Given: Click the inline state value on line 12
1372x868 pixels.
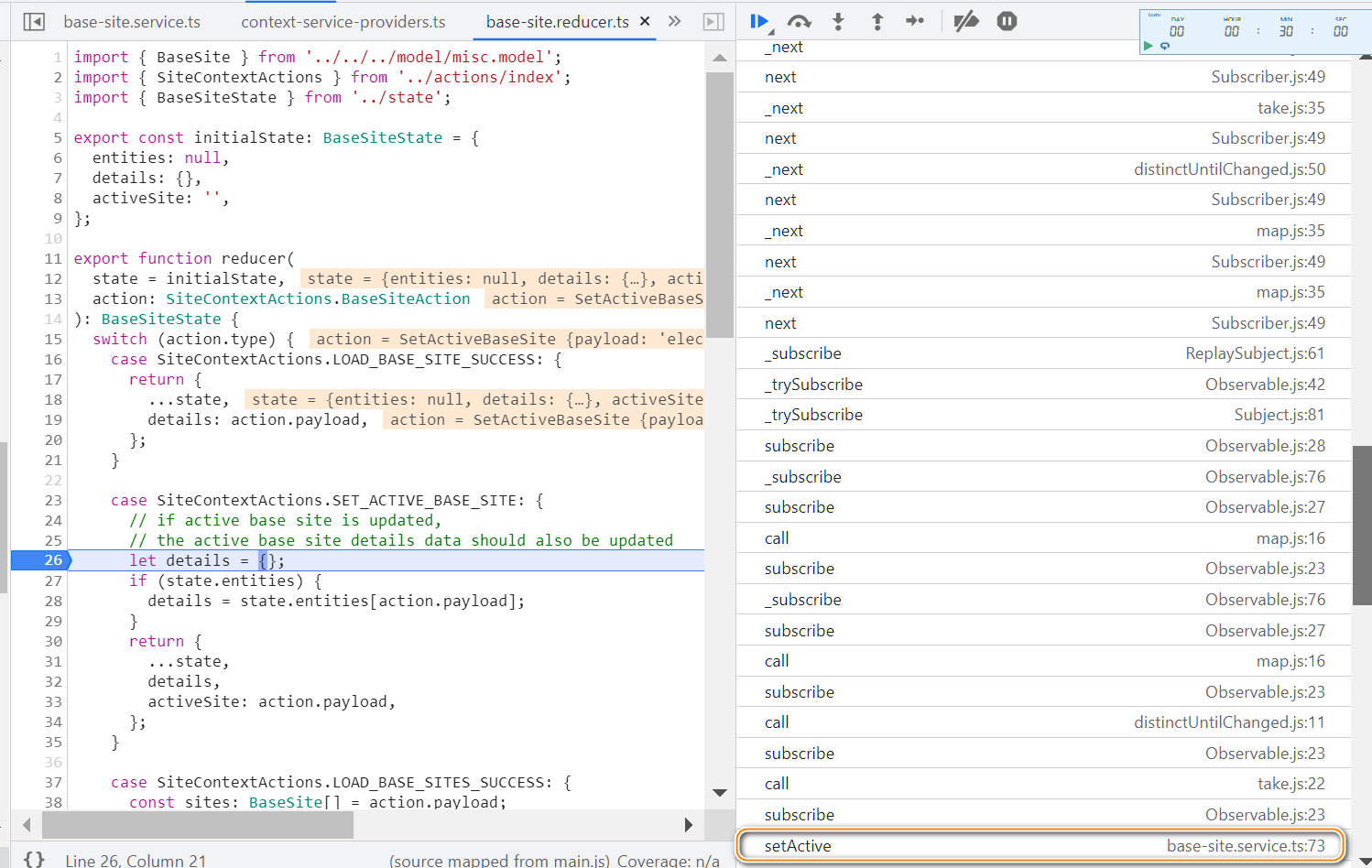Looking at the screenshot, I should point(505,278).
